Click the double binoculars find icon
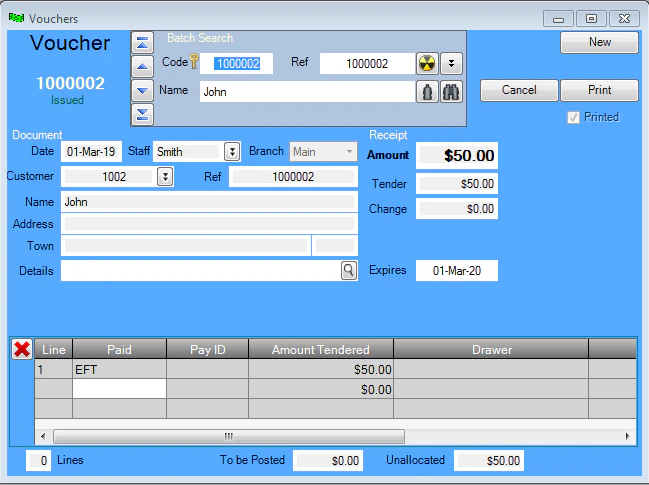649x485 pixels. 451,91
